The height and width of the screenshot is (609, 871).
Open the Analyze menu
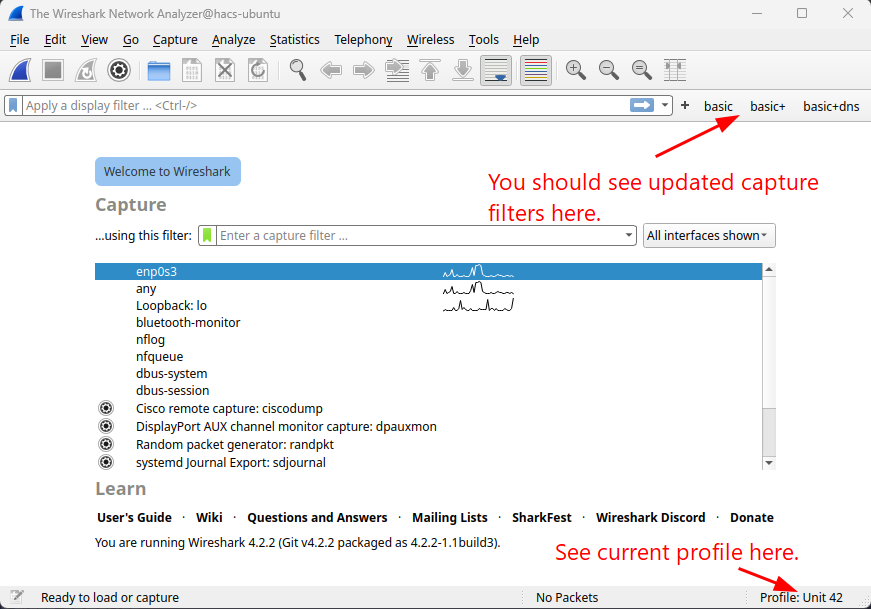233,39
